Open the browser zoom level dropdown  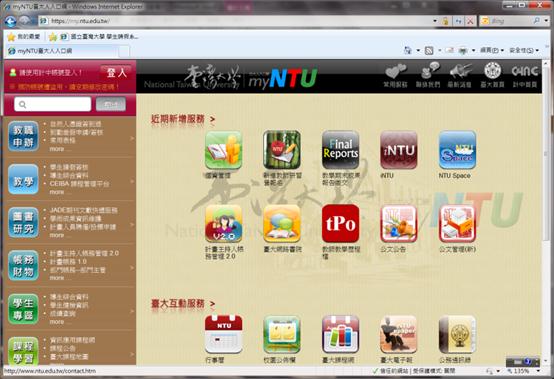coord(538,371)
